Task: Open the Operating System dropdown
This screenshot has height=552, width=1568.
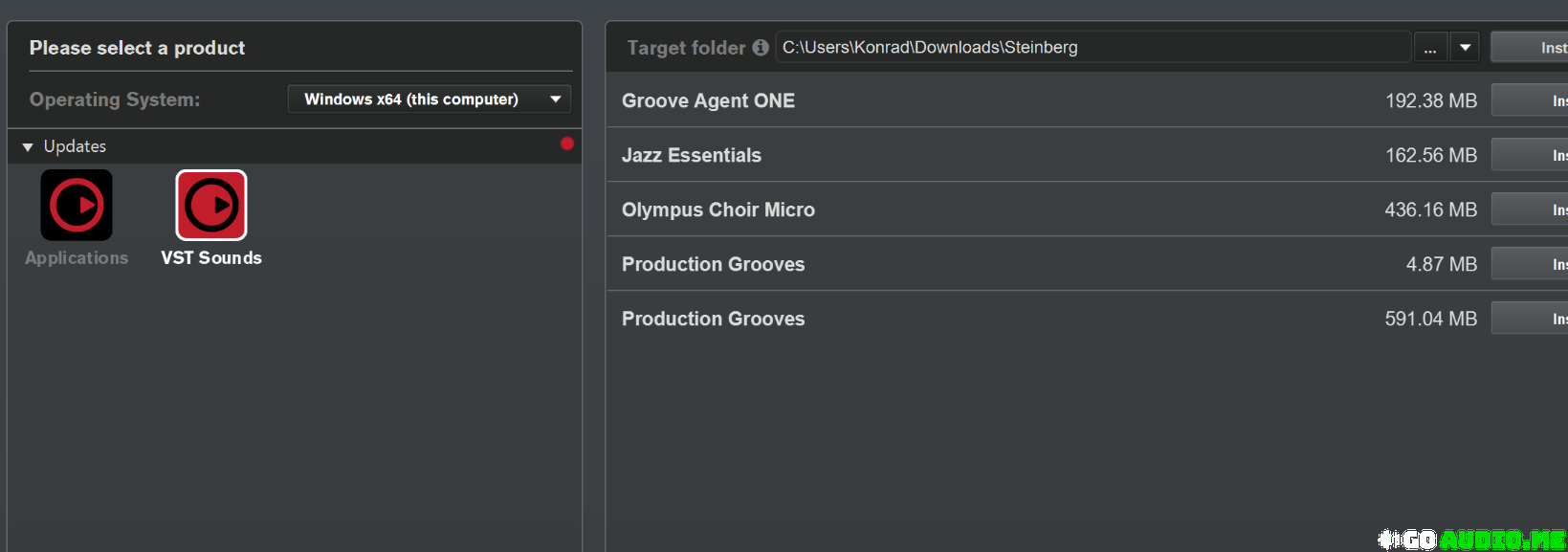Action: pos(429,99)
